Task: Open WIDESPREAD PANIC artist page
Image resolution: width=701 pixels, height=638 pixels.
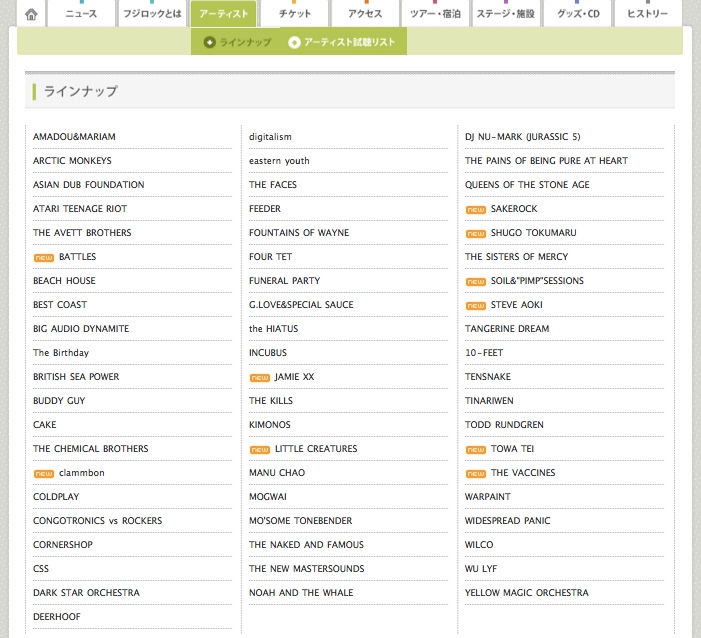Action: [x=507, y=521]
